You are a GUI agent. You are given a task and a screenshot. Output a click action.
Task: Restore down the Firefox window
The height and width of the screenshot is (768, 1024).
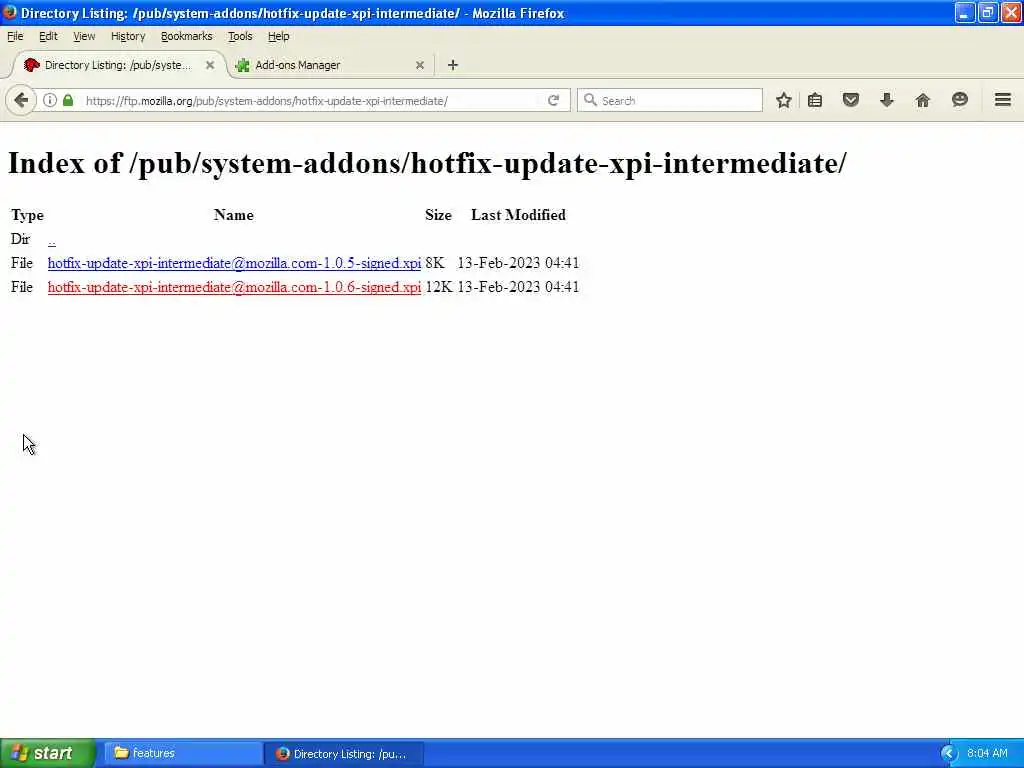point(987,12)
